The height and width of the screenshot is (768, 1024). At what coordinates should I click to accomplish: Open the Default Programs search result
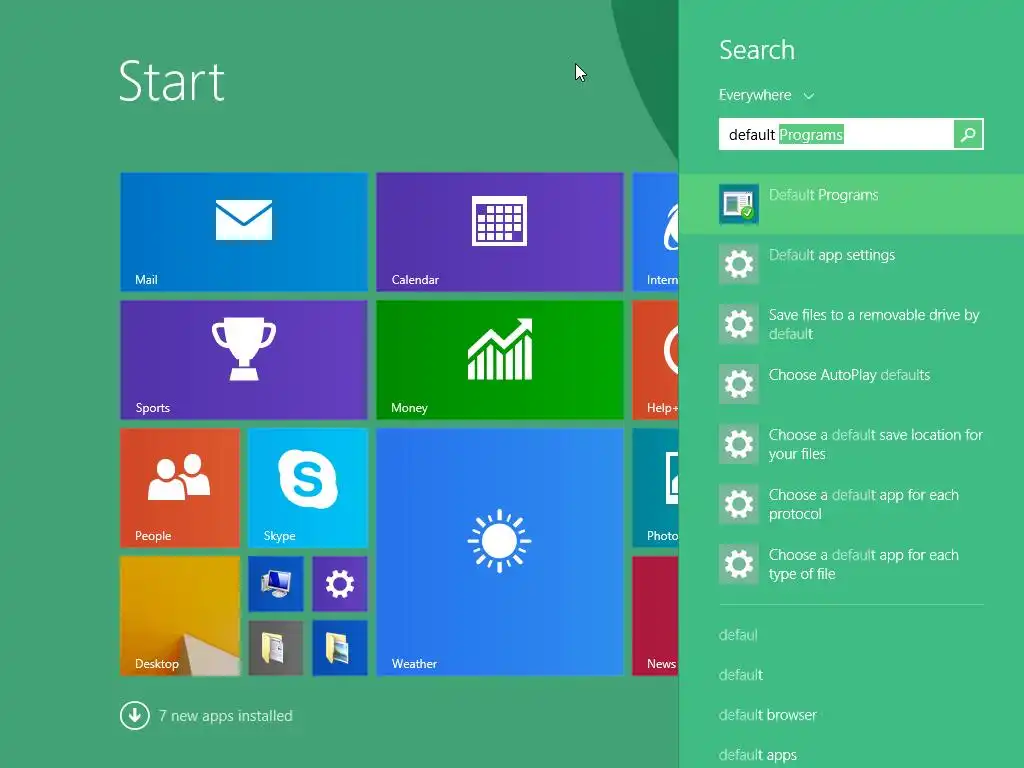pos(852,204)
